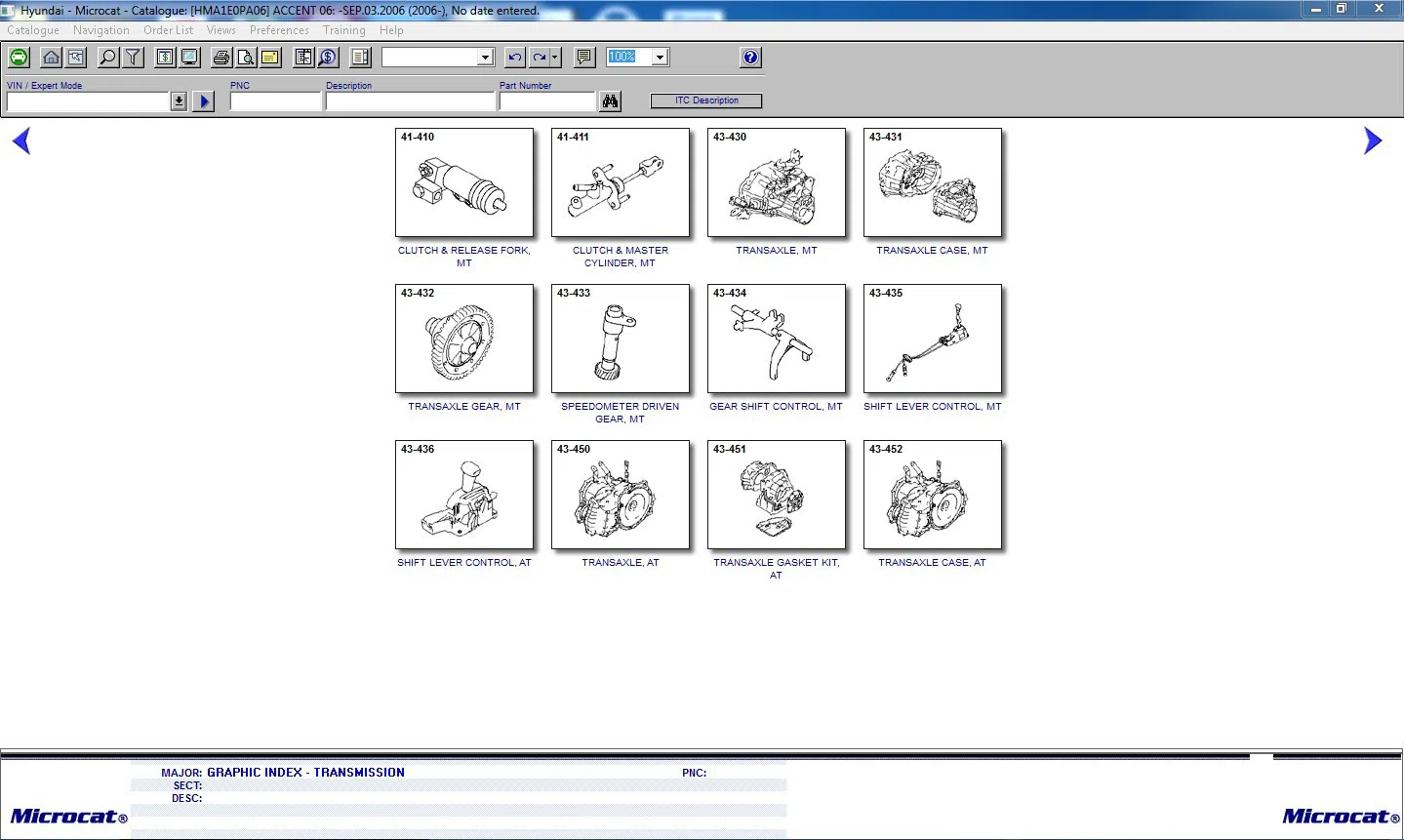Open the Training menu

[x=344, y=30]
